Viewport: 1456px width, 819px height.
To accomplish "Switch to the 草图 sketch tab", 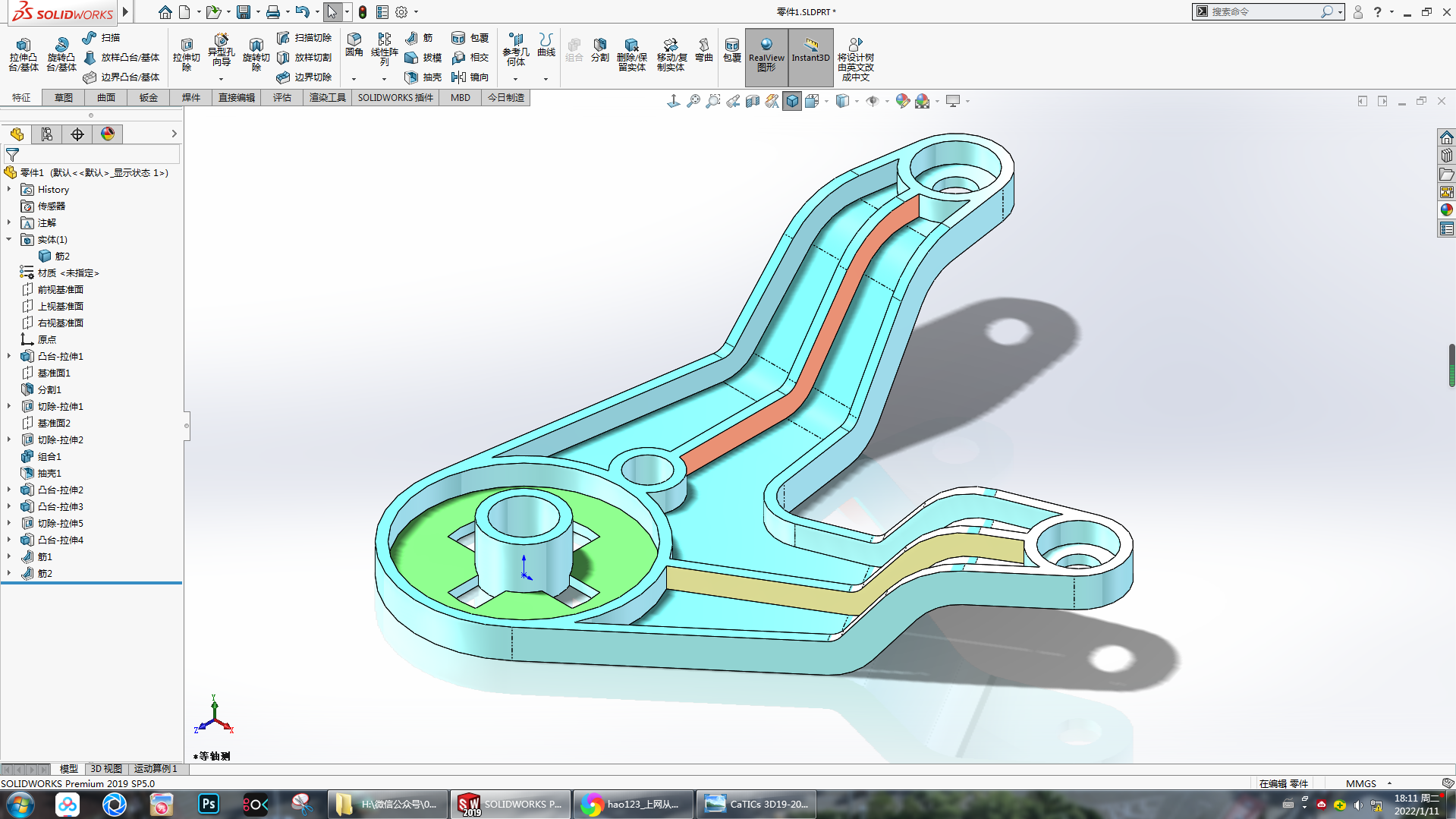I will [64, 97].
